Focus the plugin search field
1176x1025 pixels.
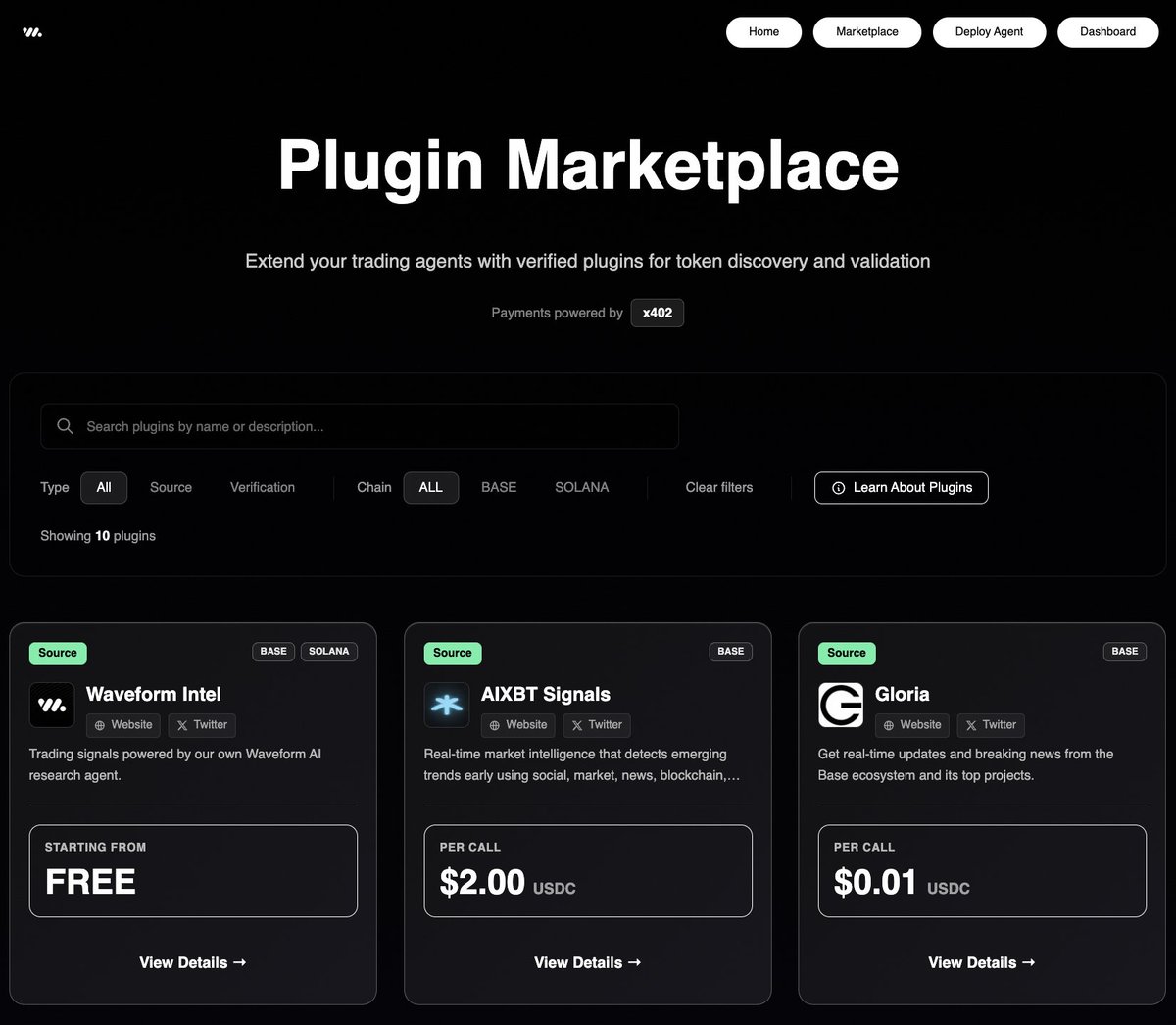point(360,426)
